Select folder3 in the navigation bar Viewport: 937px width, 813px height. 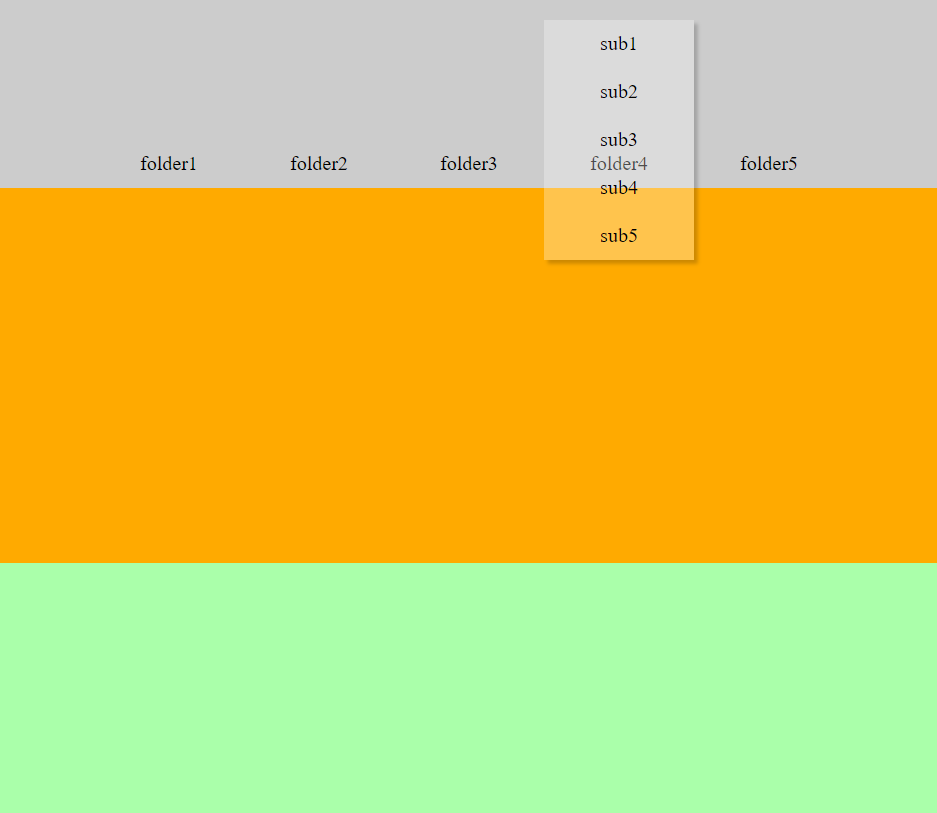tap(468, 164)
